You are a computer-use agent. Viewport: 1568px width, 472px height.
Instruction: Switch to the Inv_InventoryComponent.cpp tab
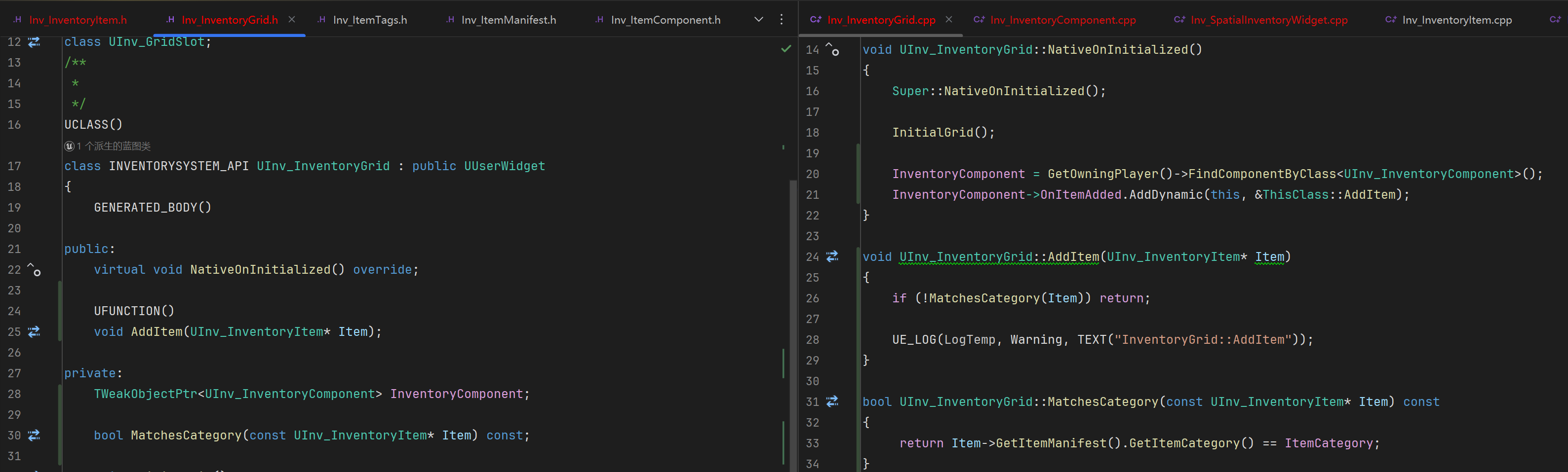1055,20
